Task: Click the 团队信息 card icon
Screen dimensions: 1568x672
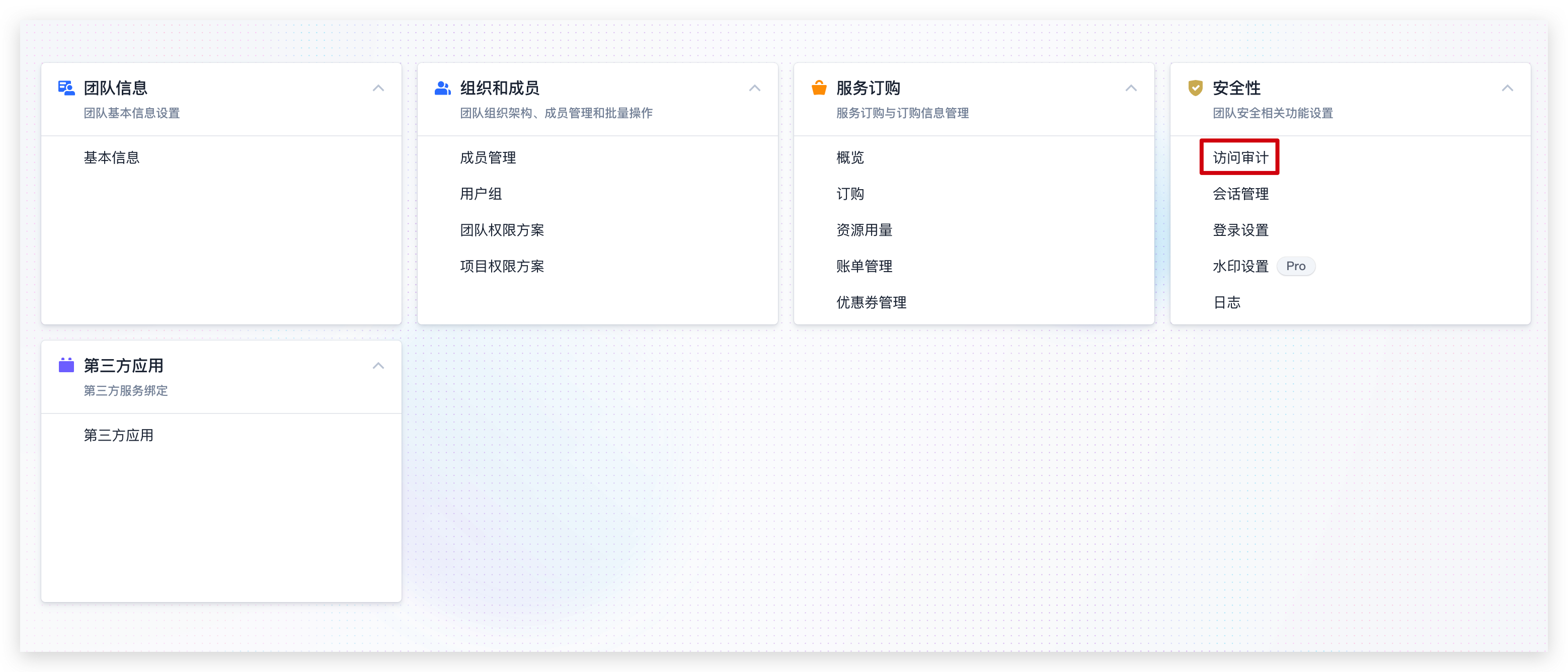Action: [x=66, y=88]
